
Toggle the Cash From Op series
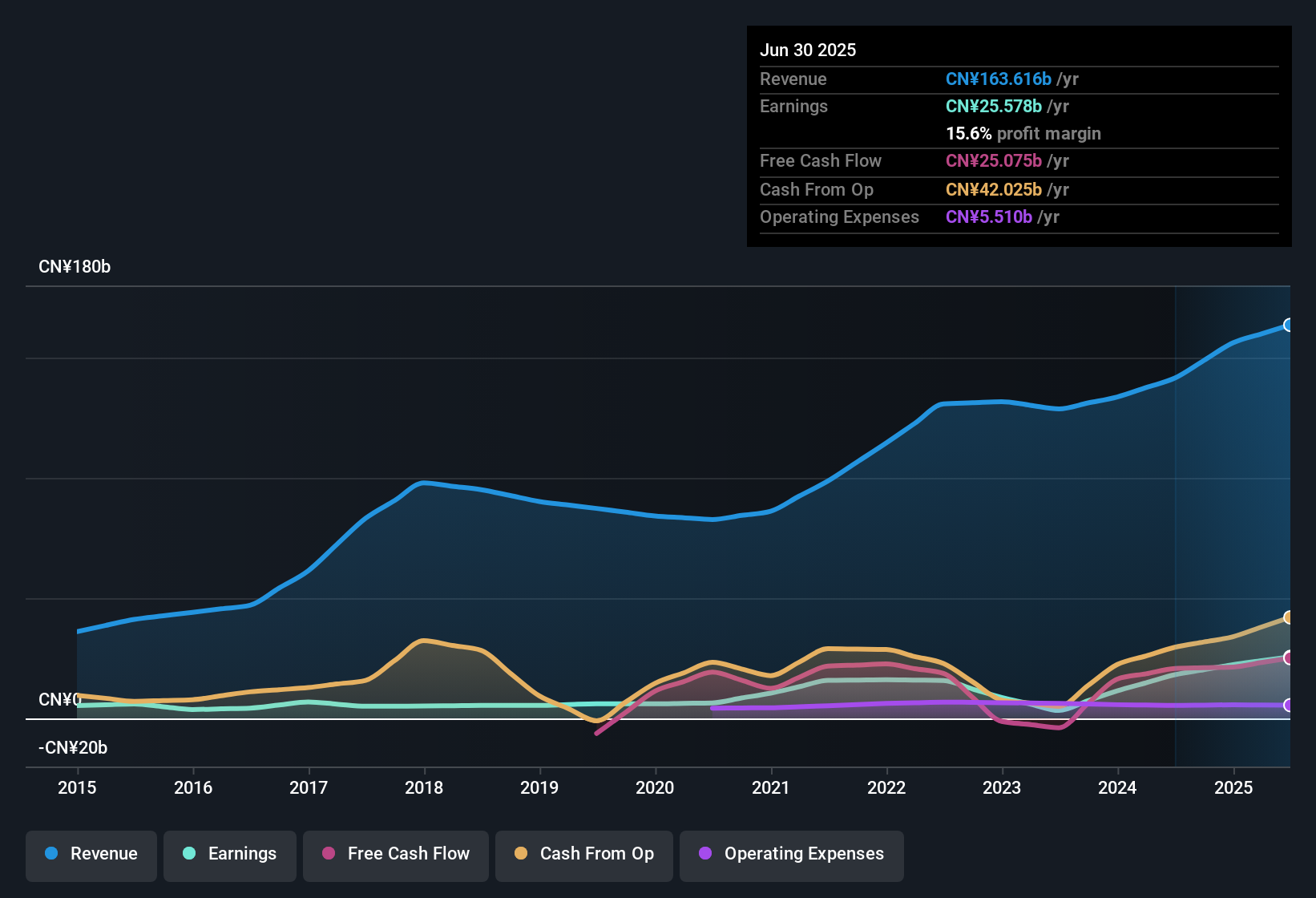(x=583, y=854)
